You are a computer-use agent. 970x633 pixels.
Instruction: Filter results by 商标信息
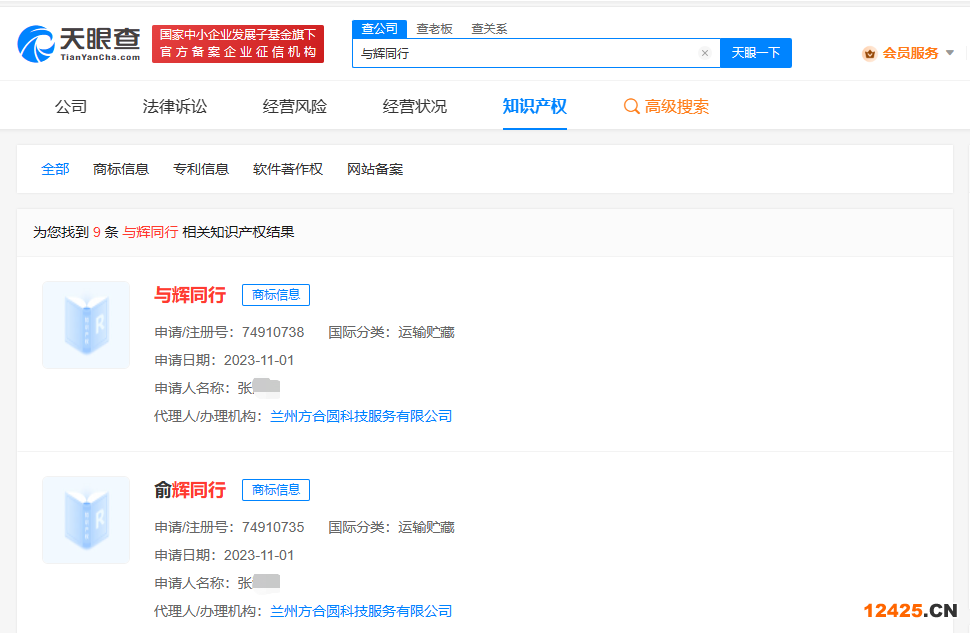tap(121, 169)
